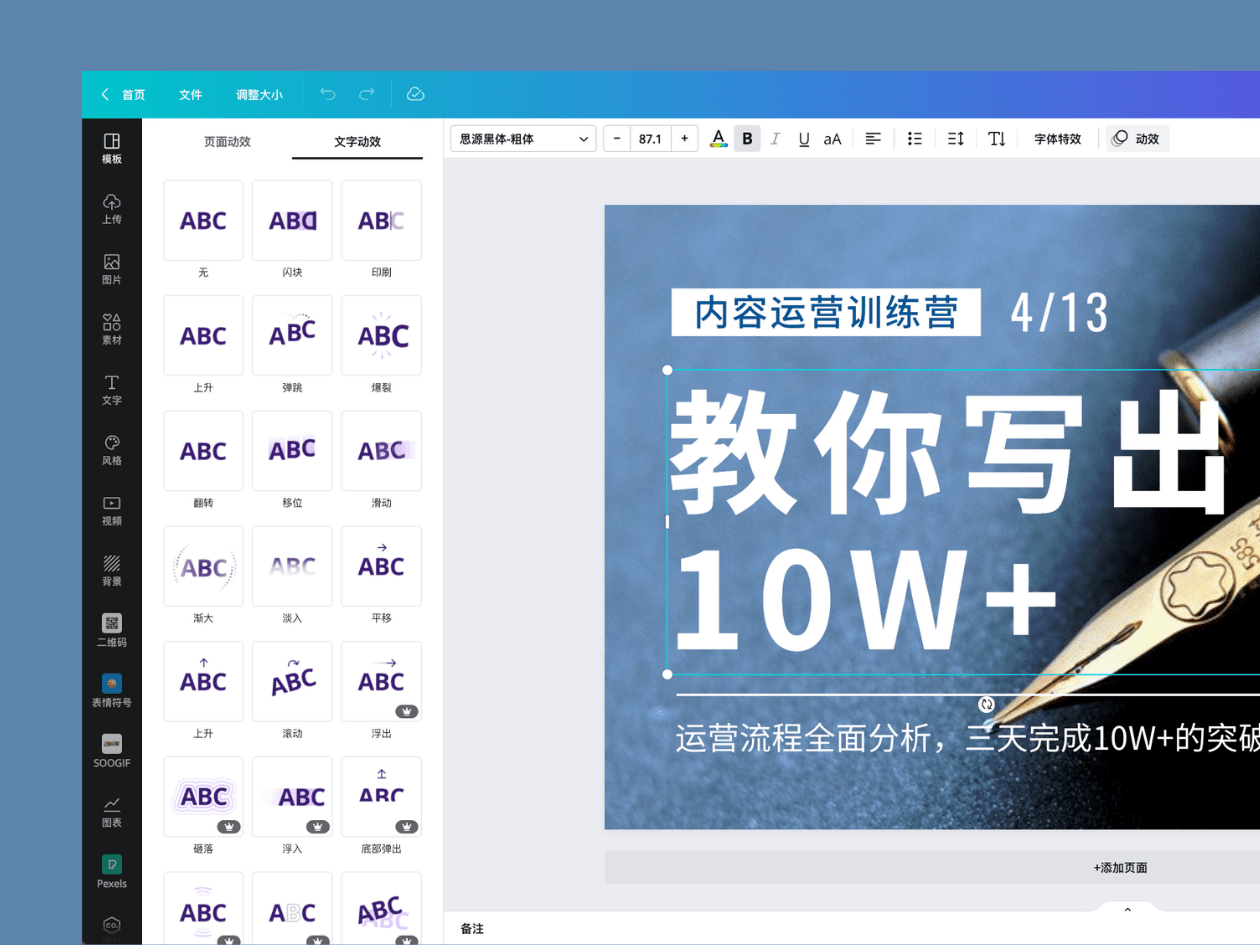Toggle uppercase aA letter case
Viewport: 1260px width, 945px height.
point(832,139)
